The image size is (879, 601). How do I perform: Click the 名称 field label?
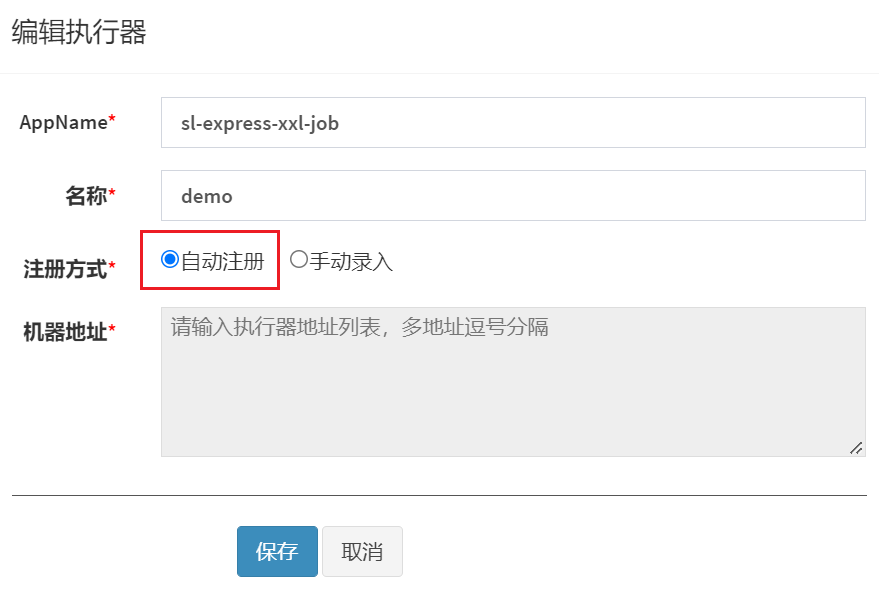tap(86, 196)
